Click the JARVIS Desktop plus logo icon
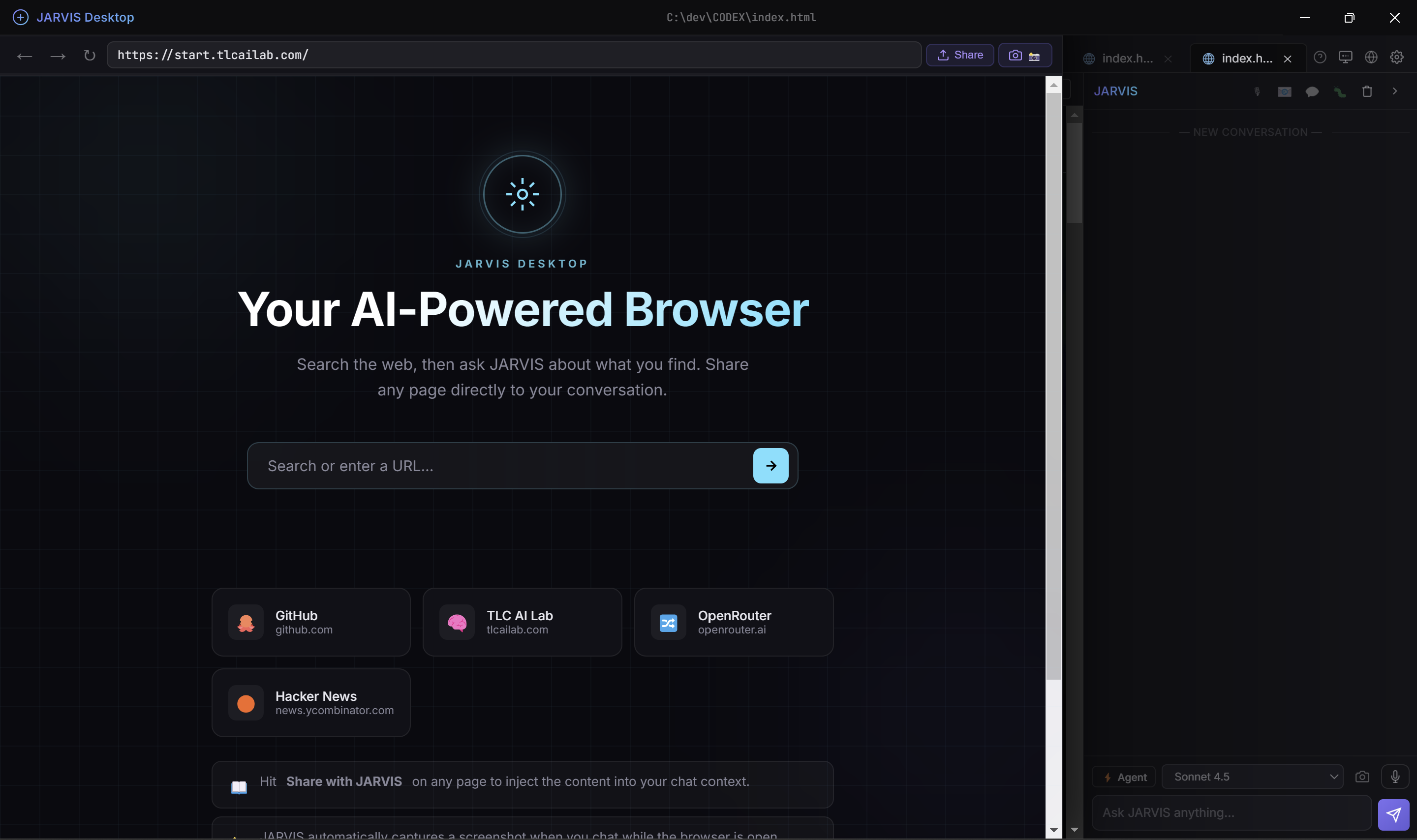Screen dimensions: 1417x840 [x=20, y=17]
